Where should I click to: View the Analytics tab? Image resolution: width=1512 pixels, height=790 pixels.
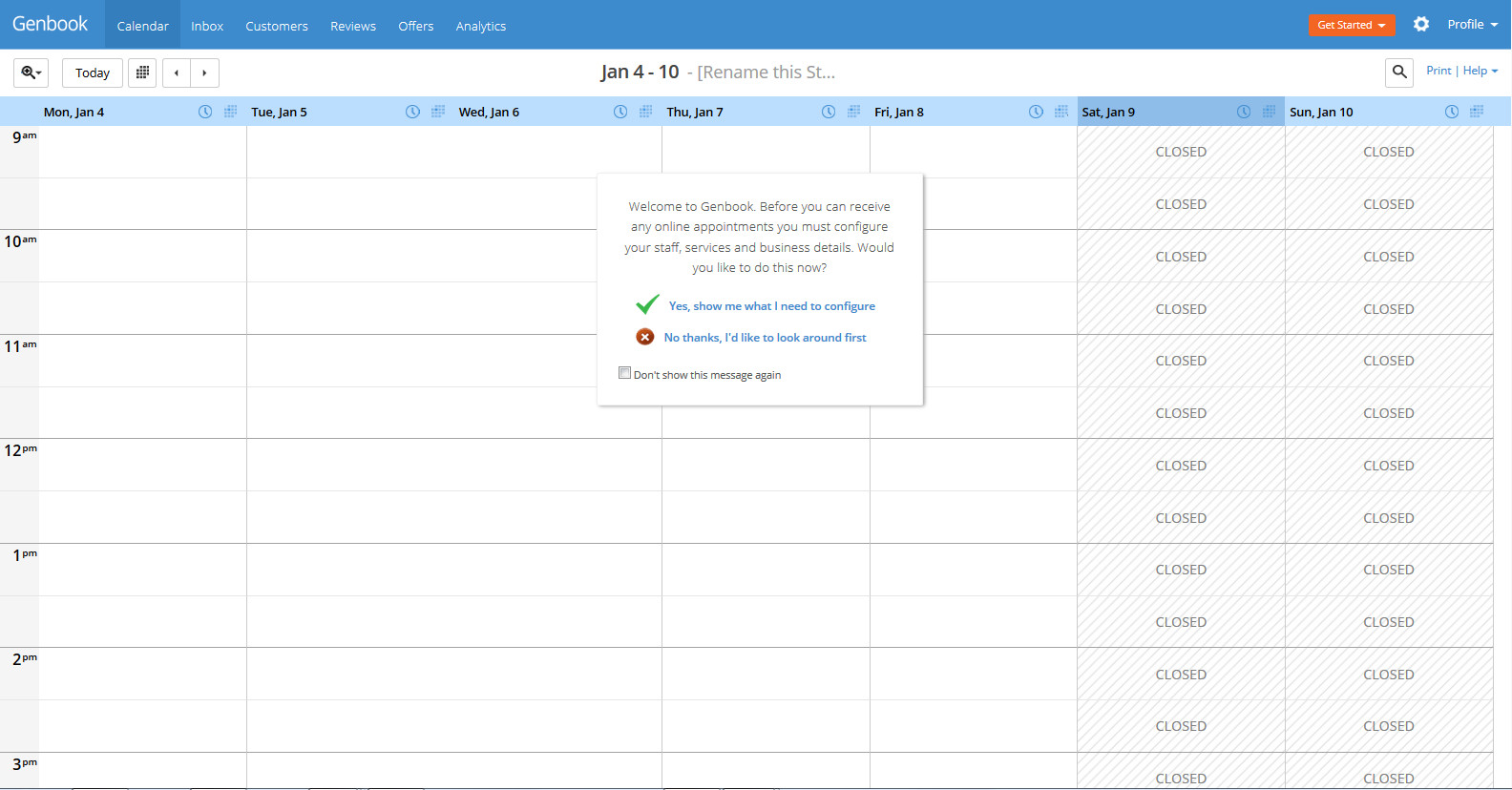[x=481, y=26]
